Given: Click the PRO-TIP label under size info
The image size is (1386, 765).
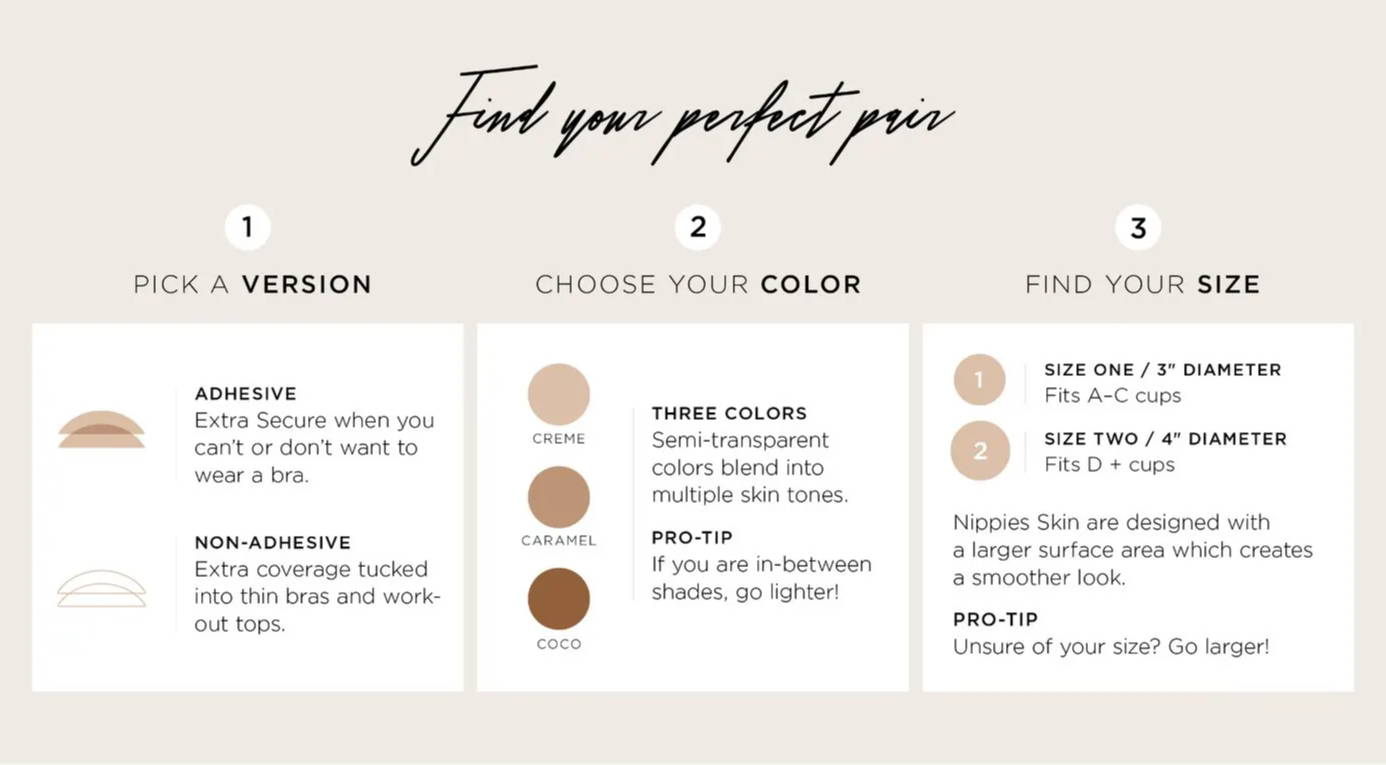Looking at the screenshot, I should (995, 619).
